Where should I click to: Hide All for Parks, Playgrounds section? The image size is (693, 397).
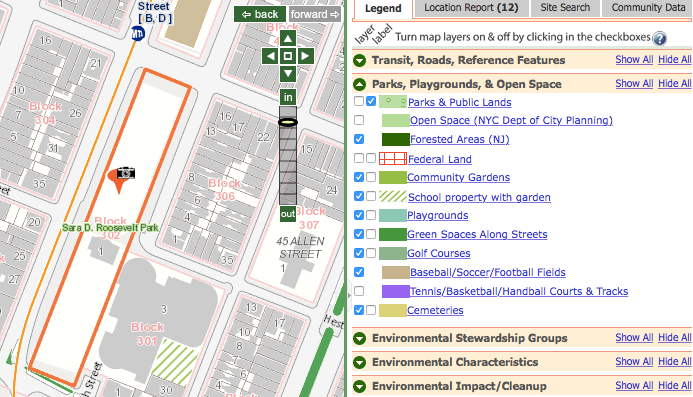click(x=674, y=84)
